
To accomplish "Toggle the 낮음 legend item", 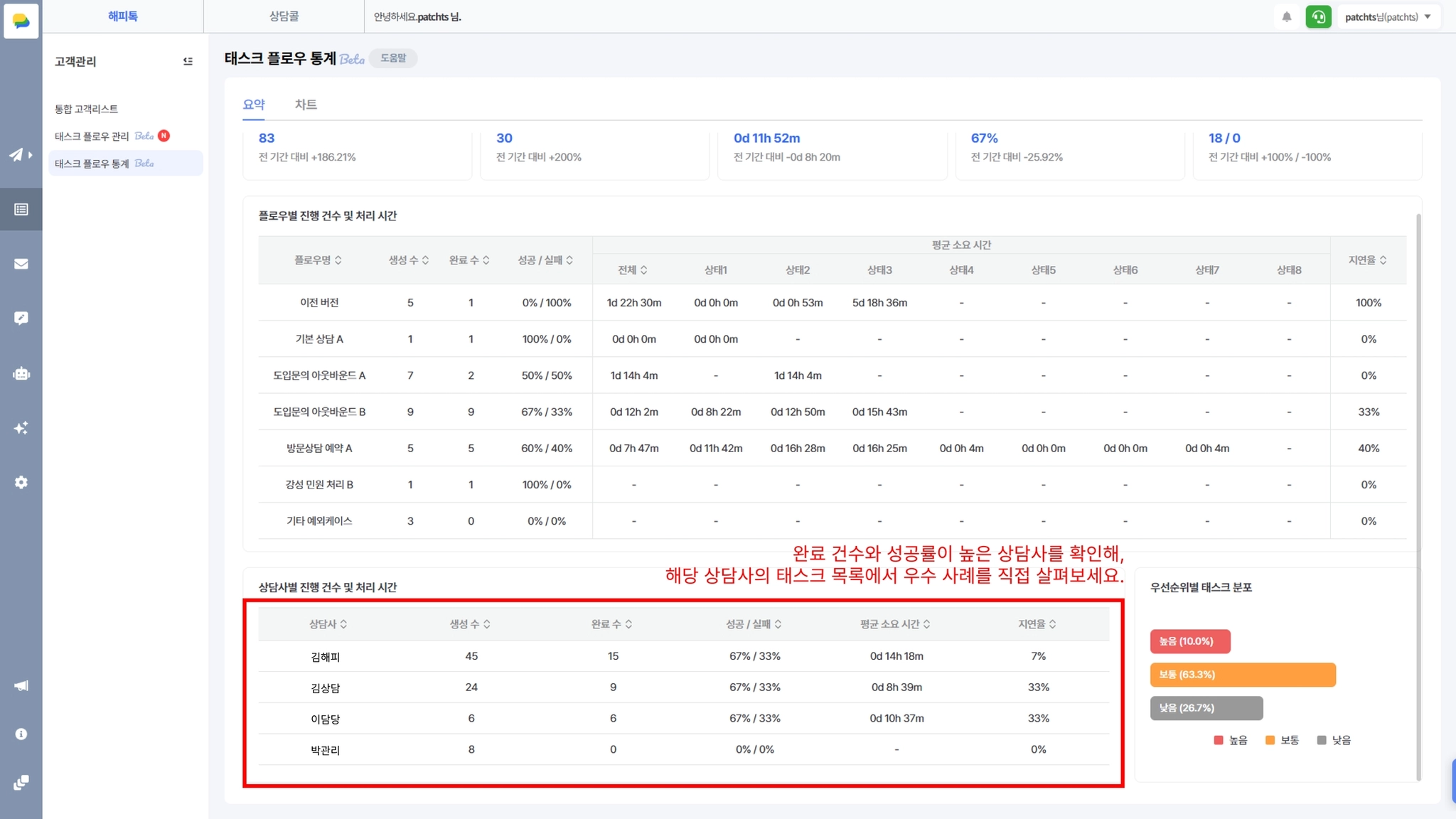I will tap(1334, 740).
